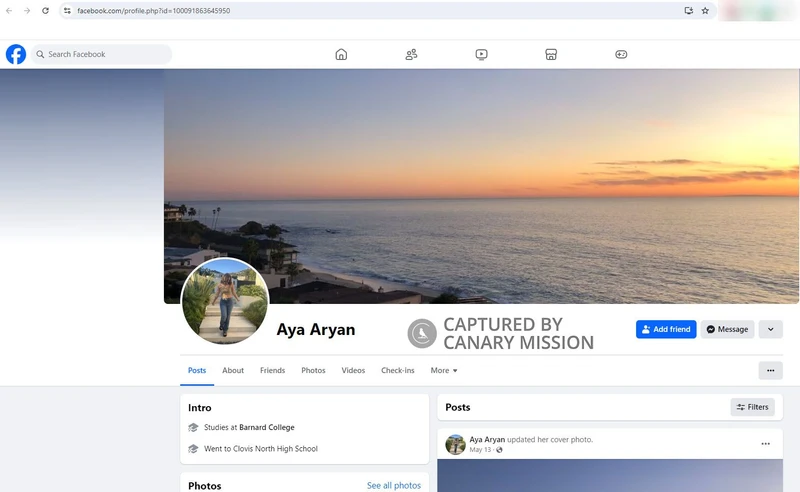The width and height of the screenshot is (800, 492).
Task: Open the Gaming icon
Action: click(x=621, y=54)
